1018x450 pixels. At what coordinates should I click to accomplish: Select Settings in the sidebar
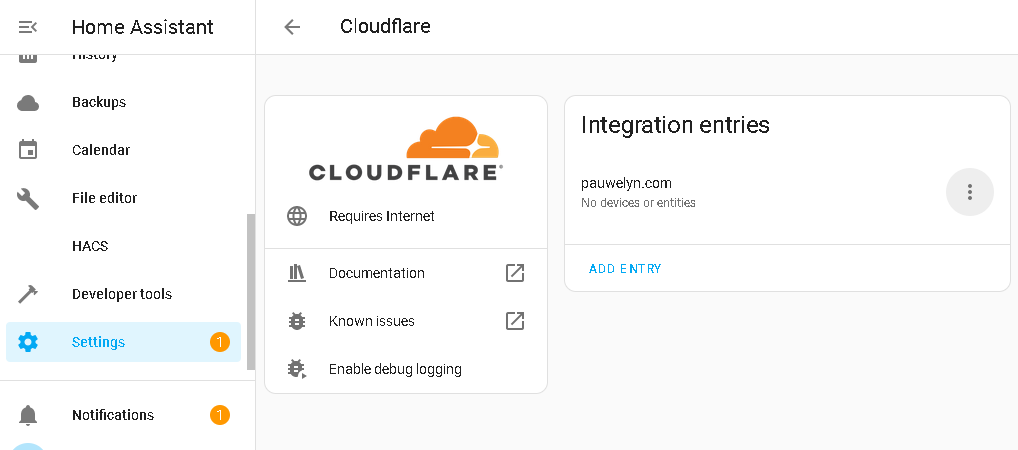(123, 342)
